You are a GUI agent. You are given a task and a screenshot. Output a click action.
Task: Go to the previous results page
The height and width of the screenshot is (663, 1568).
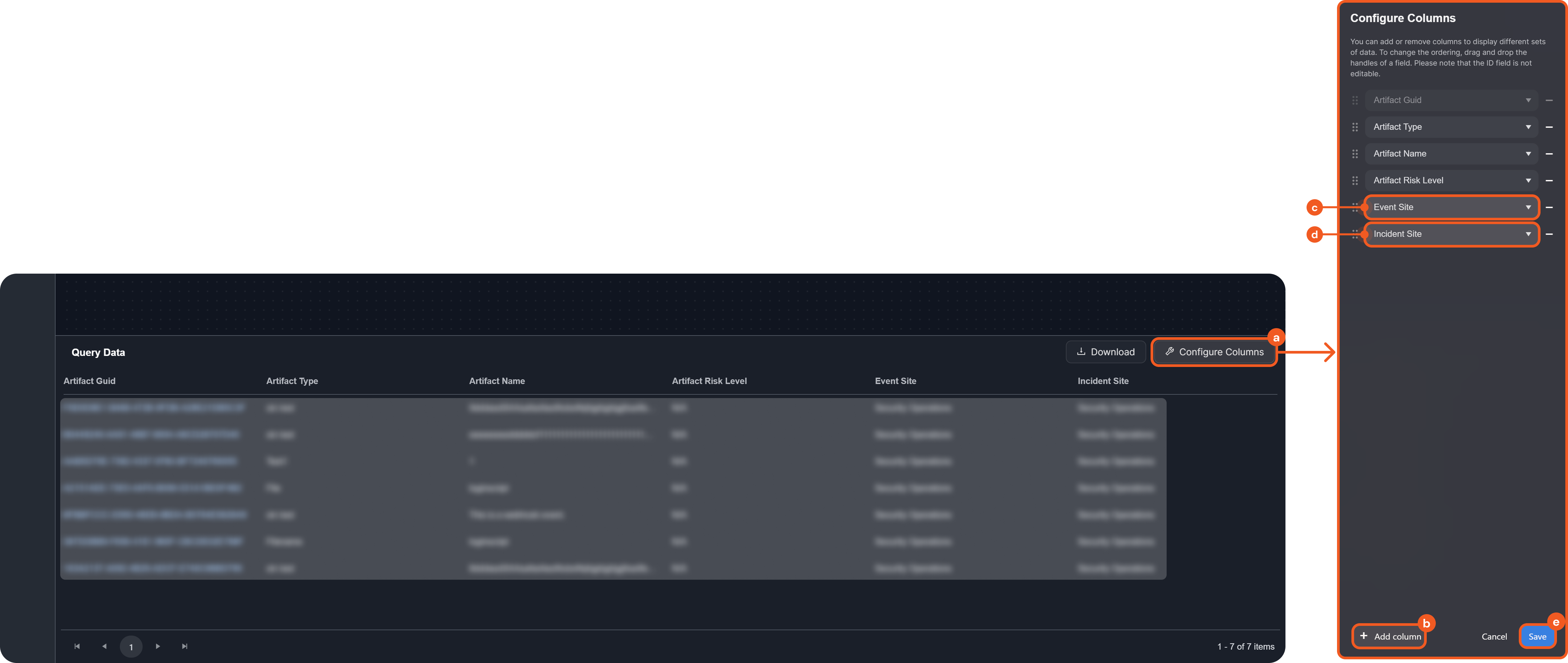coord(104,646)
